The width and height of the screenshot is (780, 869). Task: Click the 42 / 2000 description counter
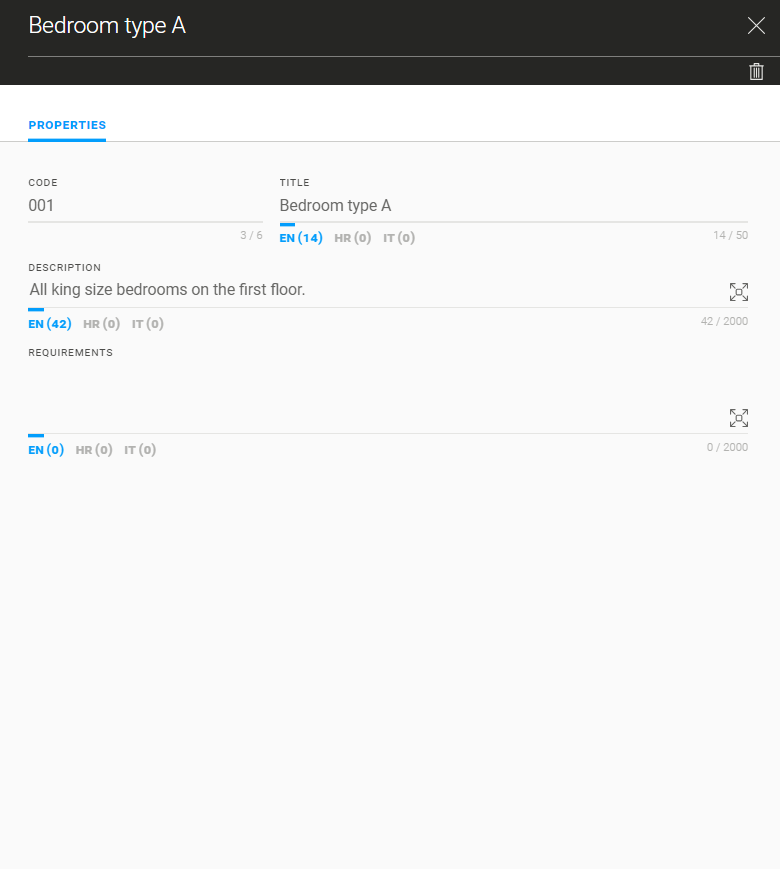[724, 321]
